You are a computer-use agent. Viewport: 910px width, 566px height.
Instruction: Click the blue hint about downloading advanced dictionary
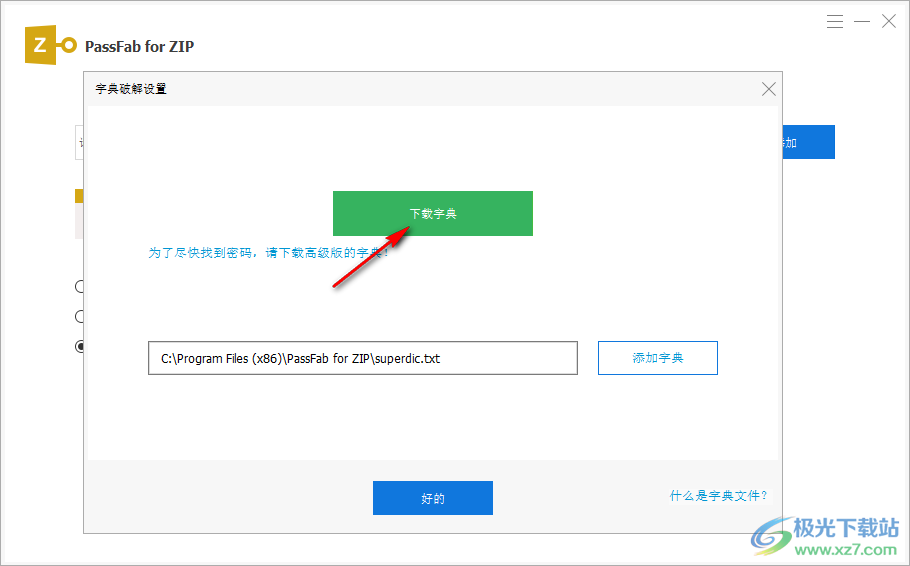tap(268, 253)
